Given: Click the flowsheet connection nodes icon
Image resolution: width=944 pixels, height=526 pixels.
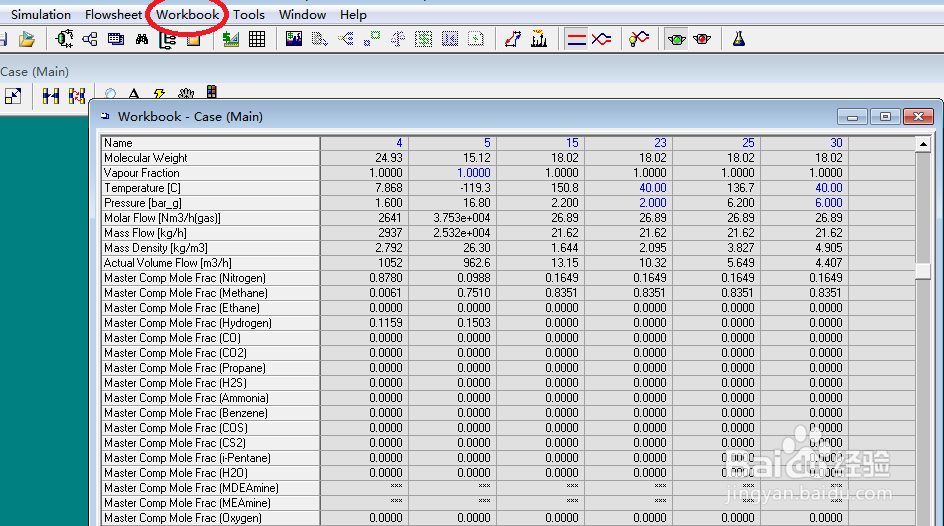Looking at the screenshot, I should 90,40.
